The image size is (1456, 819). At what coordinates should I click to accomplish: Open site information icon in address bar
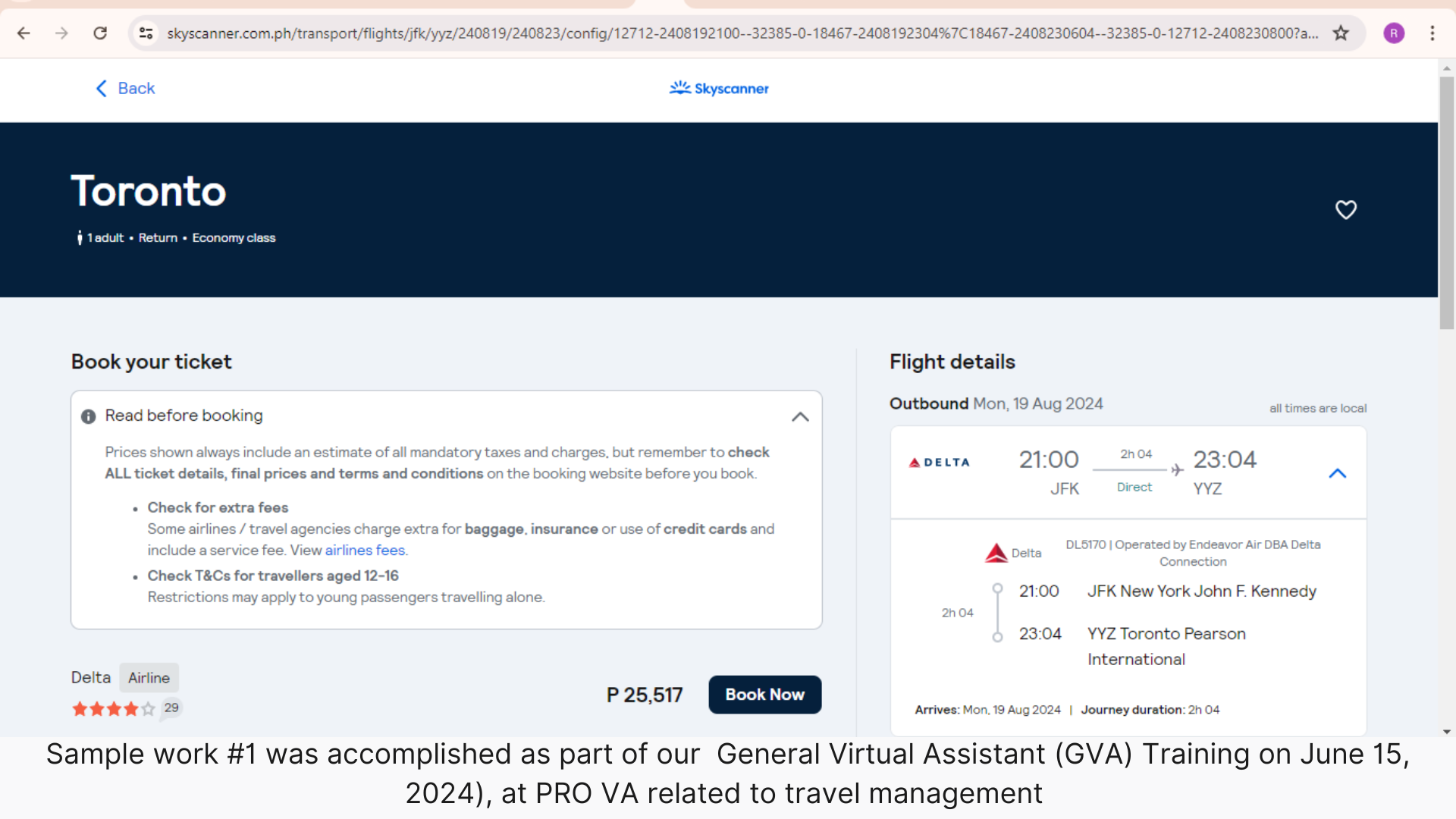pos(146,33)
